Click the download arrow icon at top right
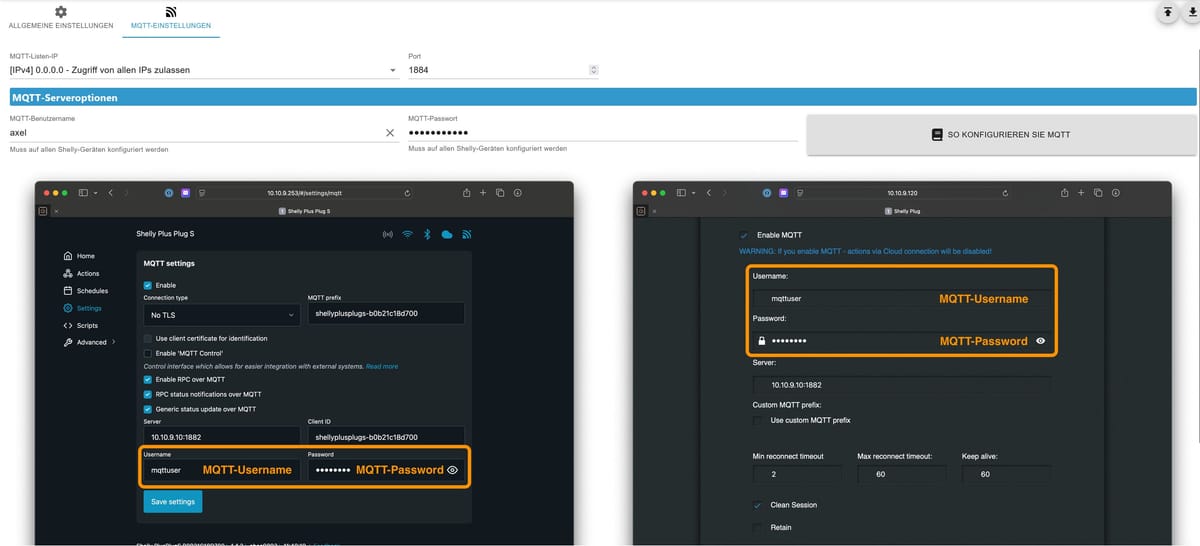The height and width of the screenshot is (546, 1200). [x=1192, y=12]
